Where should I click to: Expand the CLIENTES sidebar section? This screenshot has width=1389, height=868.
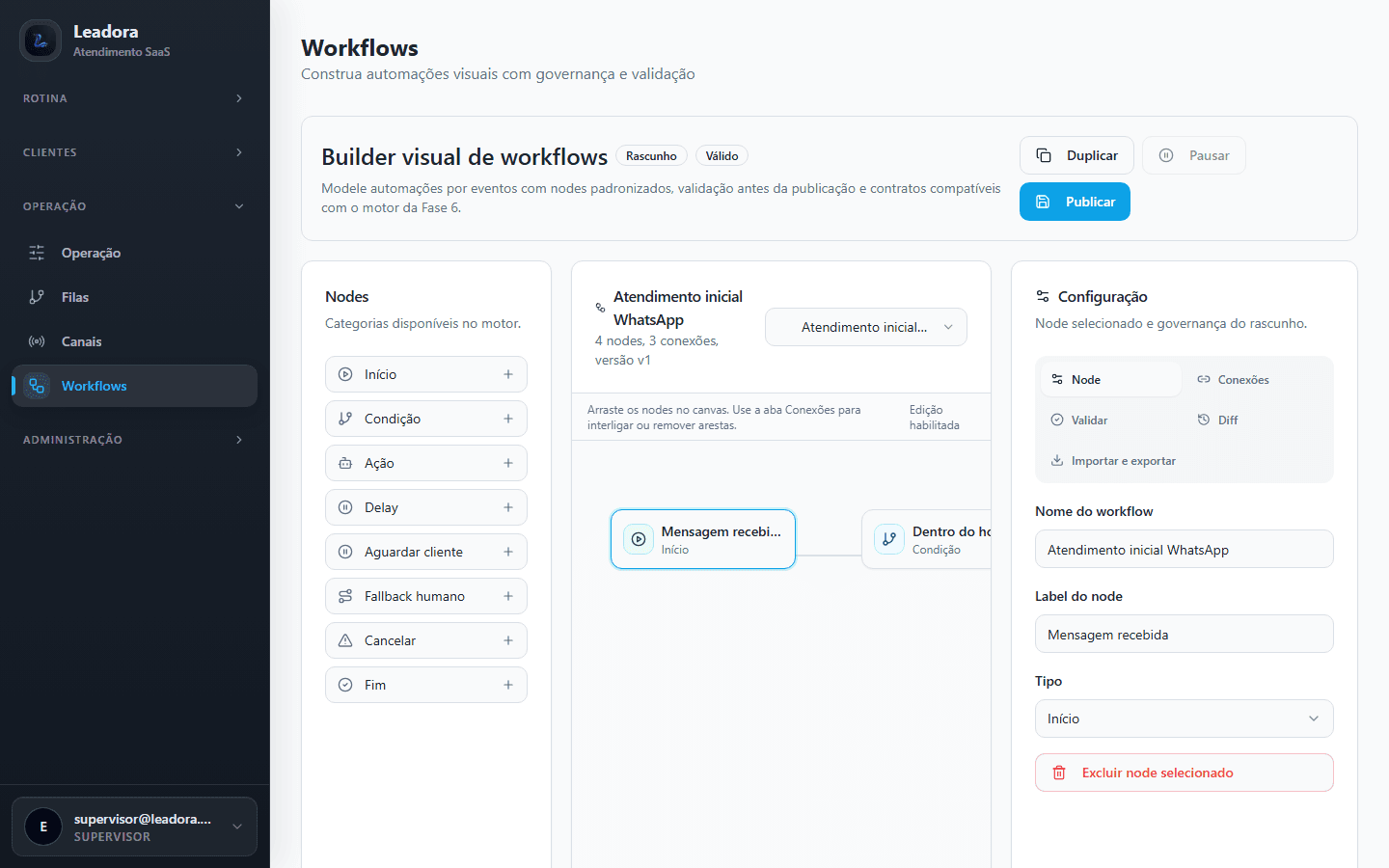pos(134,152)
